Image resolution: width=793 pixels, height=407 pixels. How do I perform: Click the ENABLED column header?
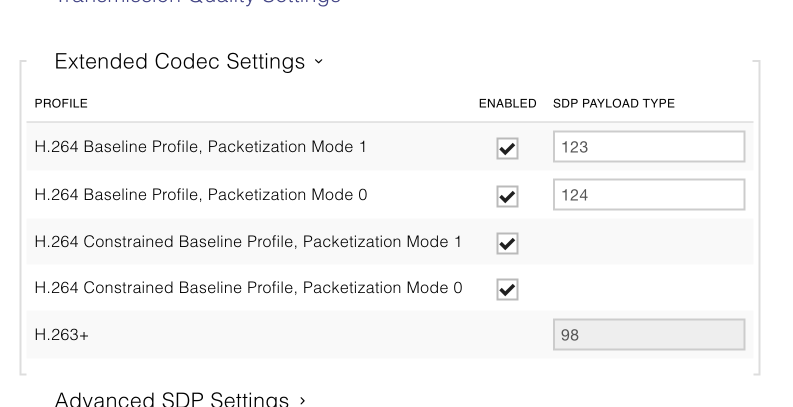507,104
